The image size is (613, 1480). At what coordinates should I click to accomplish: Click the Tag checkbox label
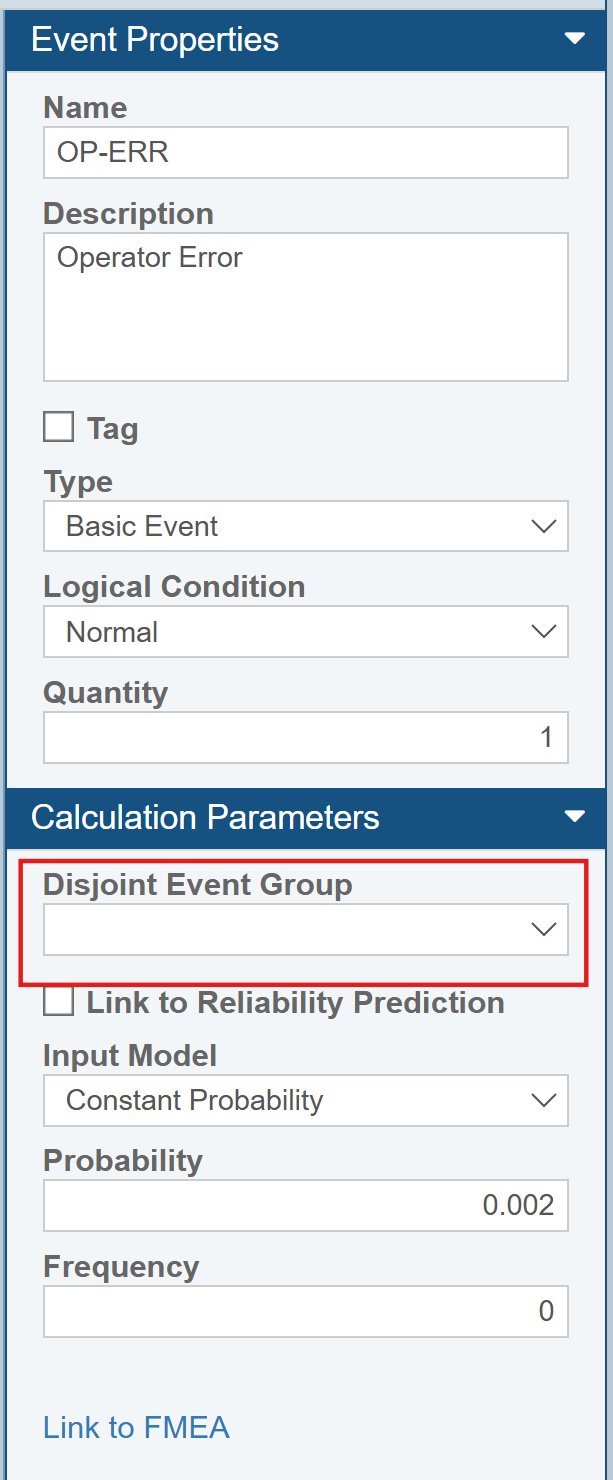[x=112, y=429]
